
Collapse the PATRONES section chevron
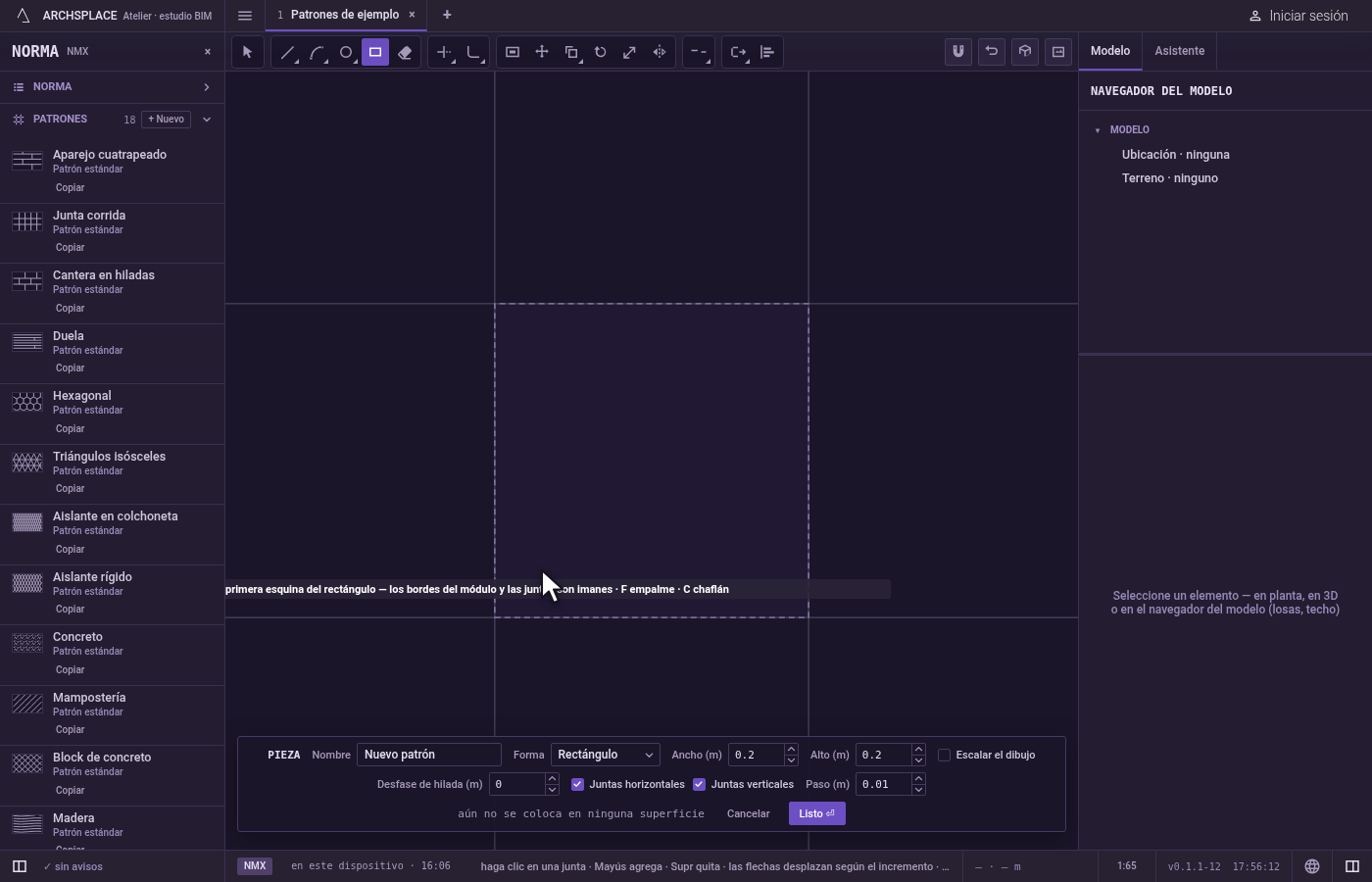(x=207, y=120)
